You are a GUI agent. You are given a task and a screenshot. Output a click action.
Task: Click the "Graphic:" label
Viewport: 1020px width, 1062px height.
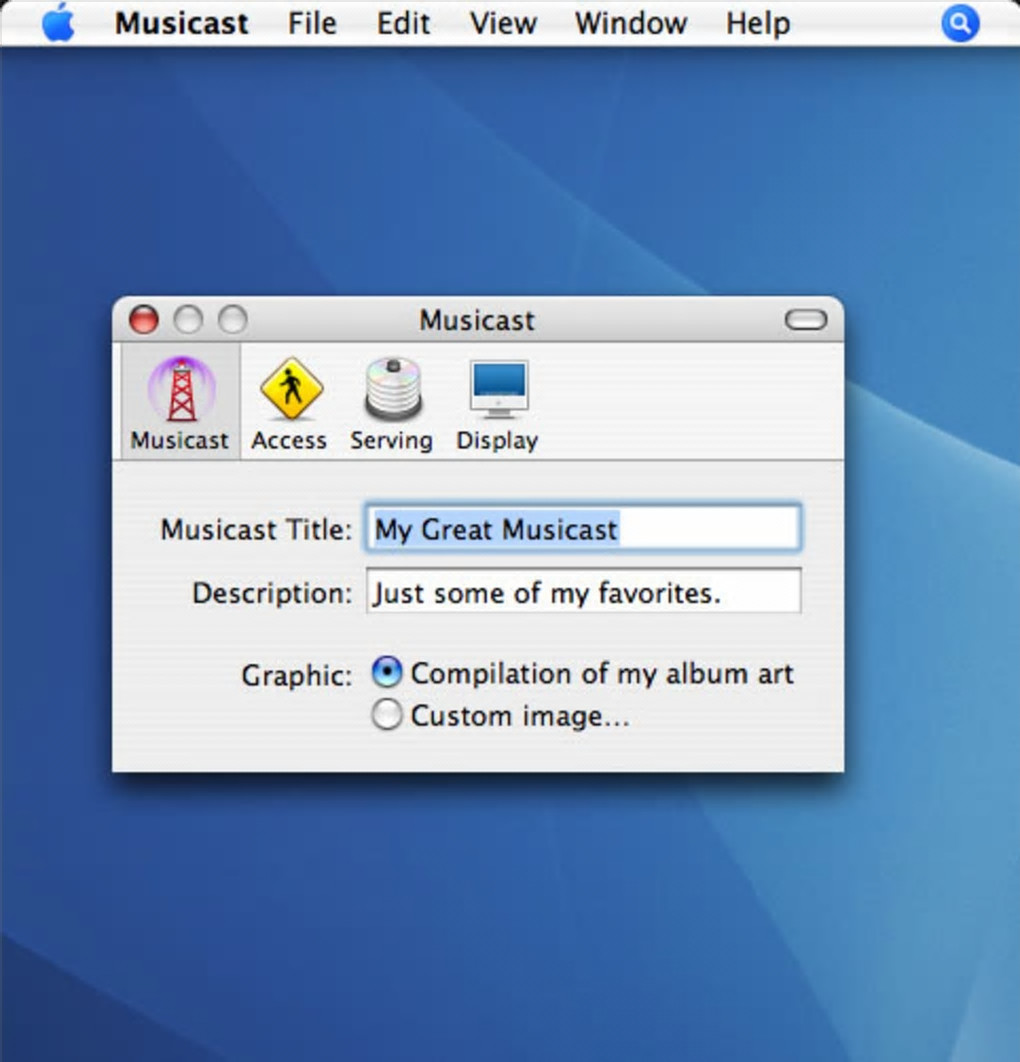tap(297, 676)
